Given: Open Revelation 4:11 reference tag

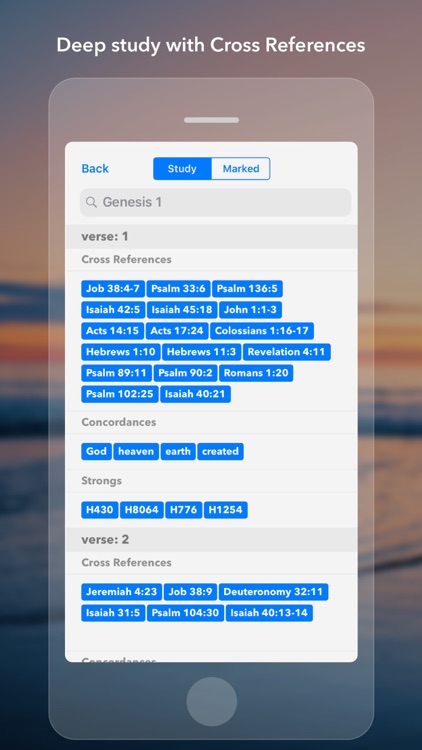Looking at the screenshot, I should pos(287,352).
